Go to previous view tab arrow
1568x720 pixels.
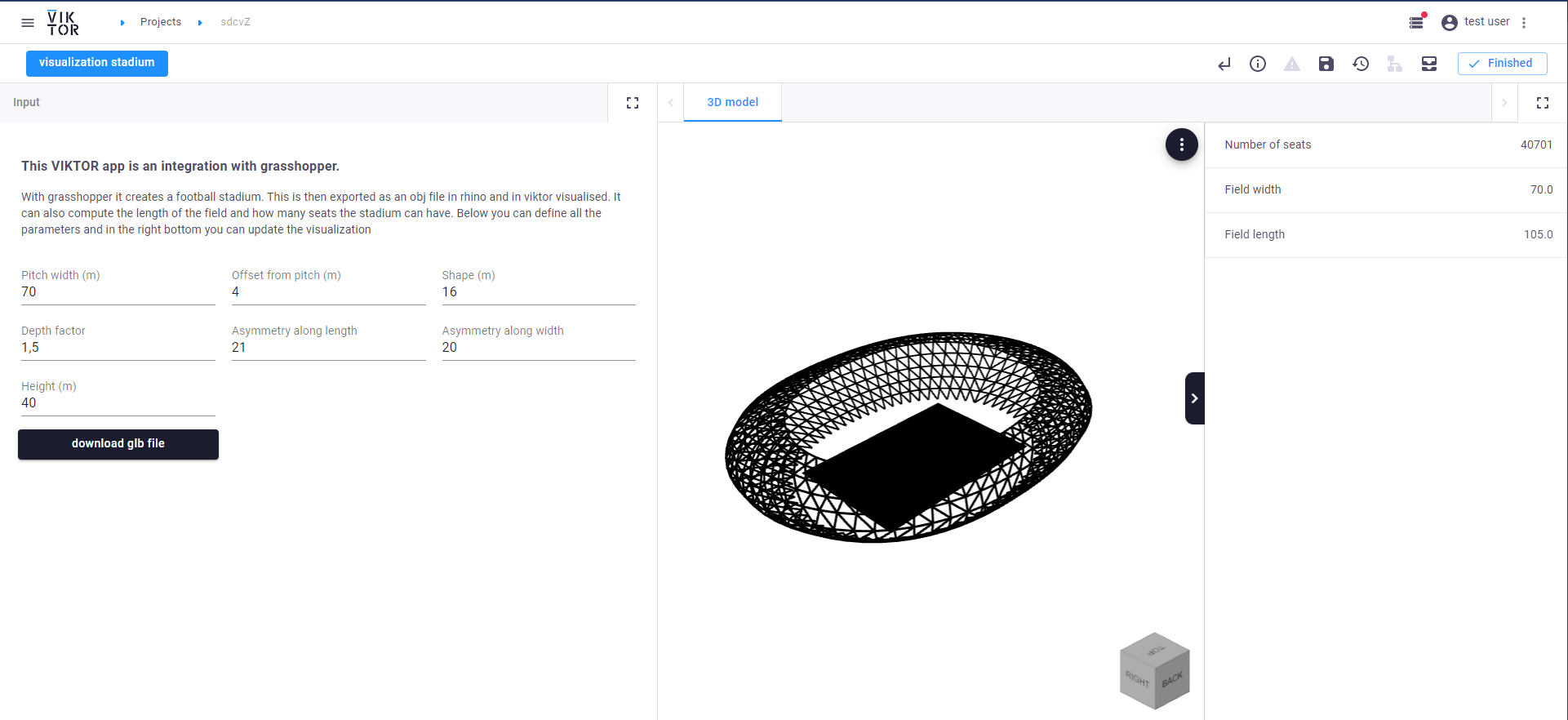click(x=671, y=103)
